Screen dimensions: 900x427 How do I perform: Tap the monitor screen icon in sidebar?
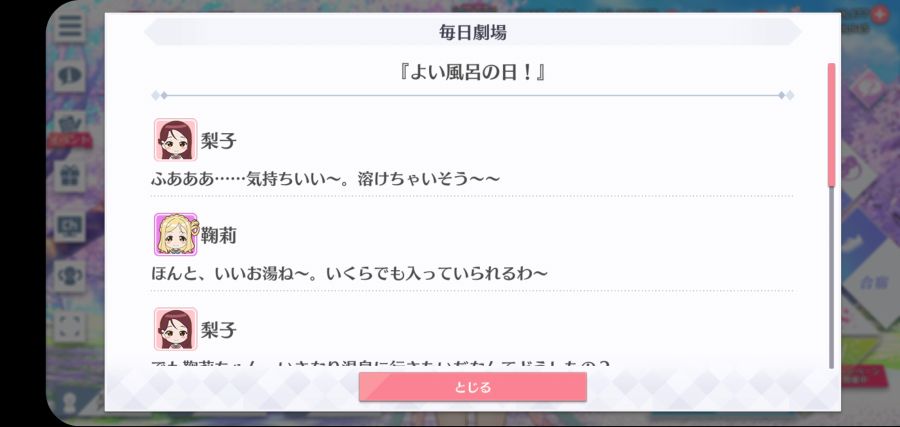(71, 226)
